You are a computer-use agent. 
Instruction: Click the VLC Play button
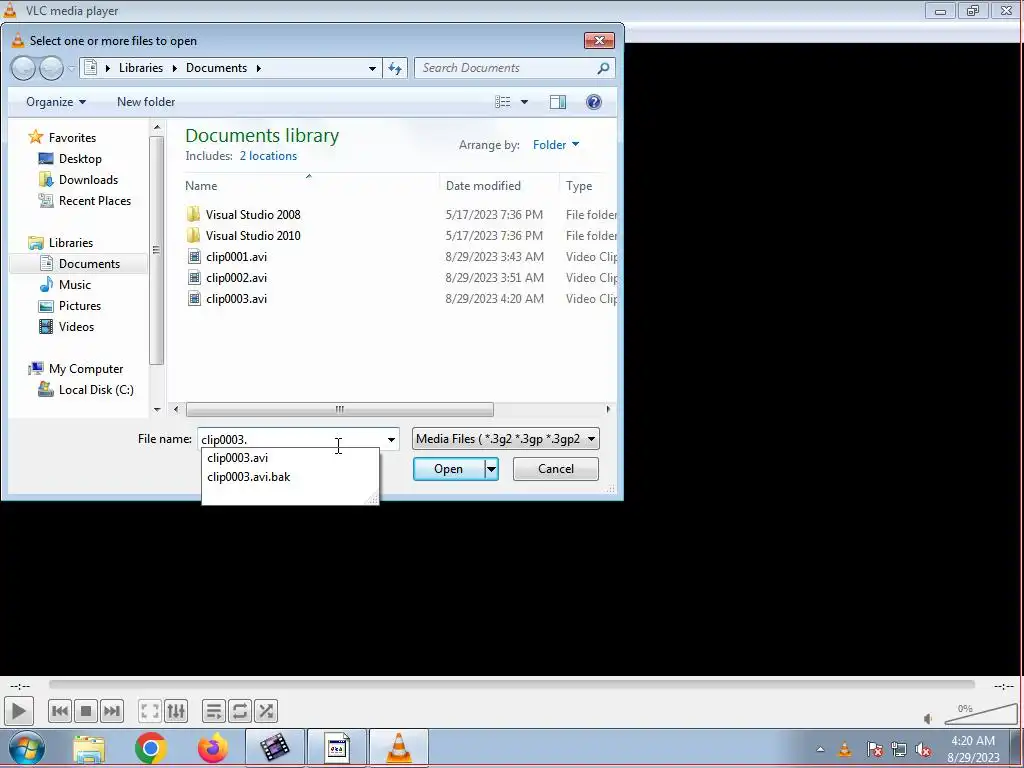18,711
